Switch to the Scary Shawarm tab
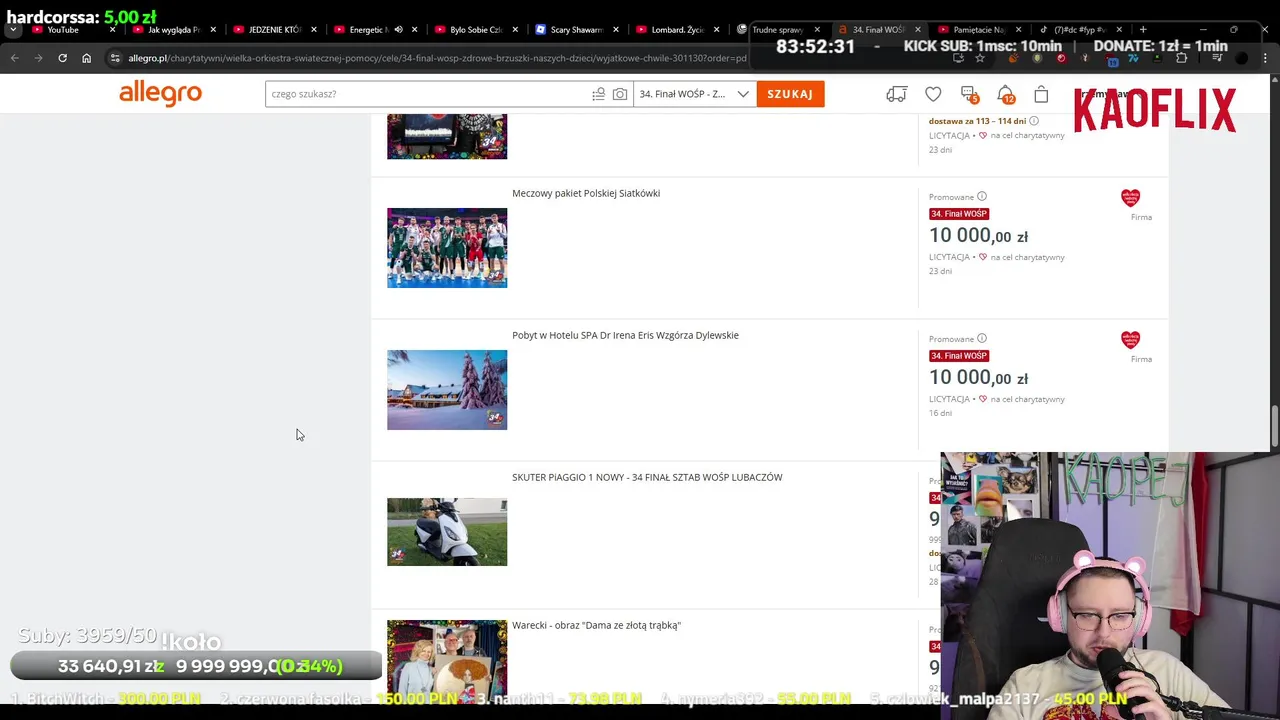This screenshot has height=720, width=1280. [x=577, y=30]
